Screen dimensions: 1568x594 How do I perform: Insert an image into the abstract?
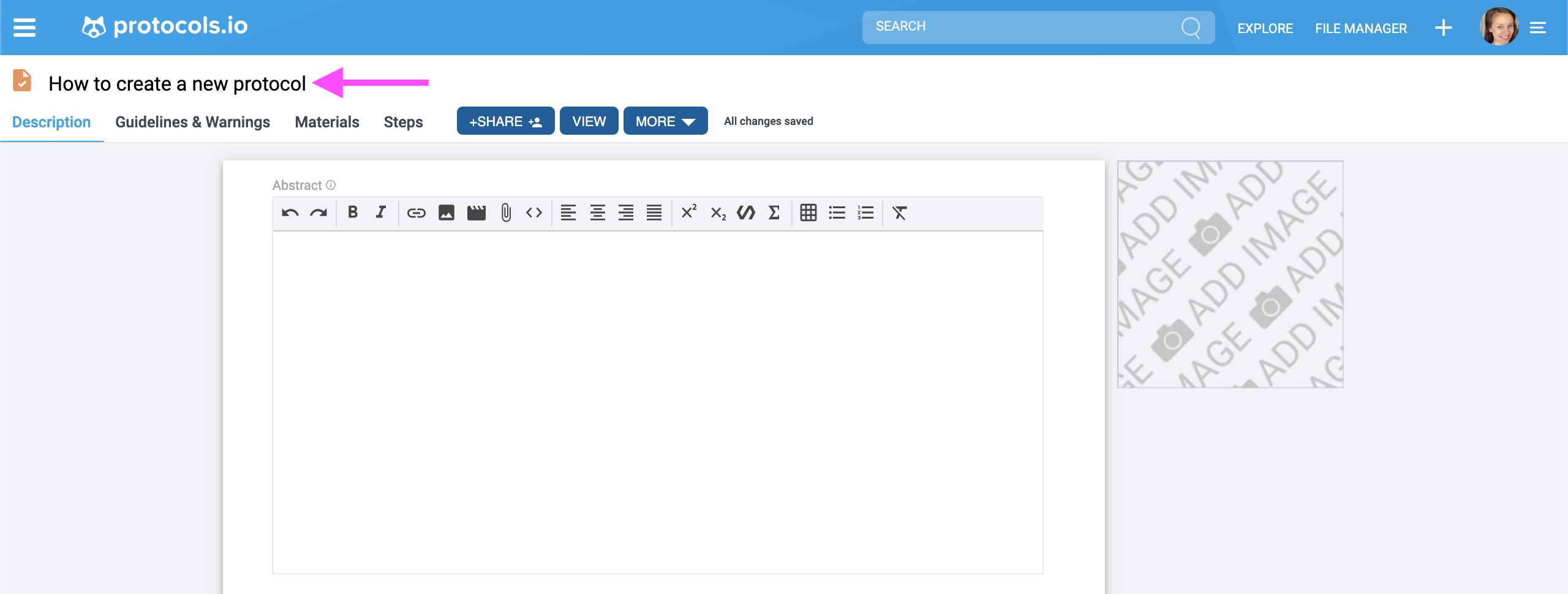coord(446,212)
